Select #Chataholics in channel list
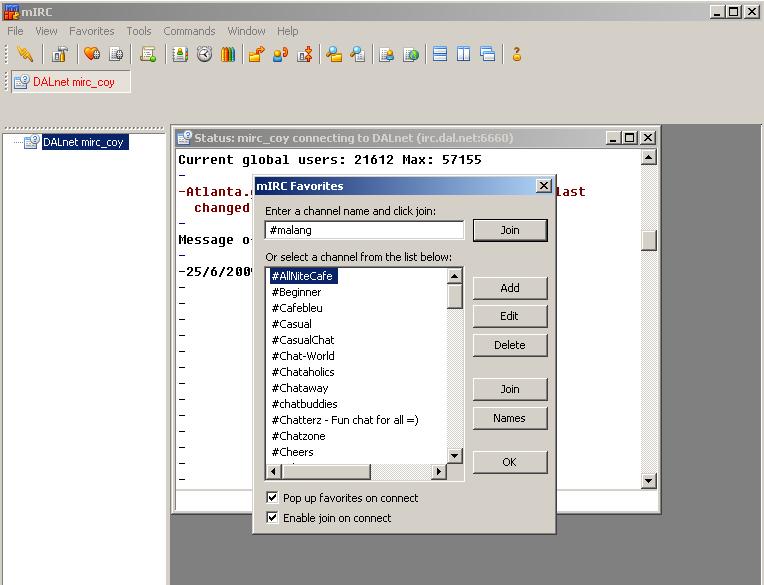The image size is (764, 585). click(303, 372)
